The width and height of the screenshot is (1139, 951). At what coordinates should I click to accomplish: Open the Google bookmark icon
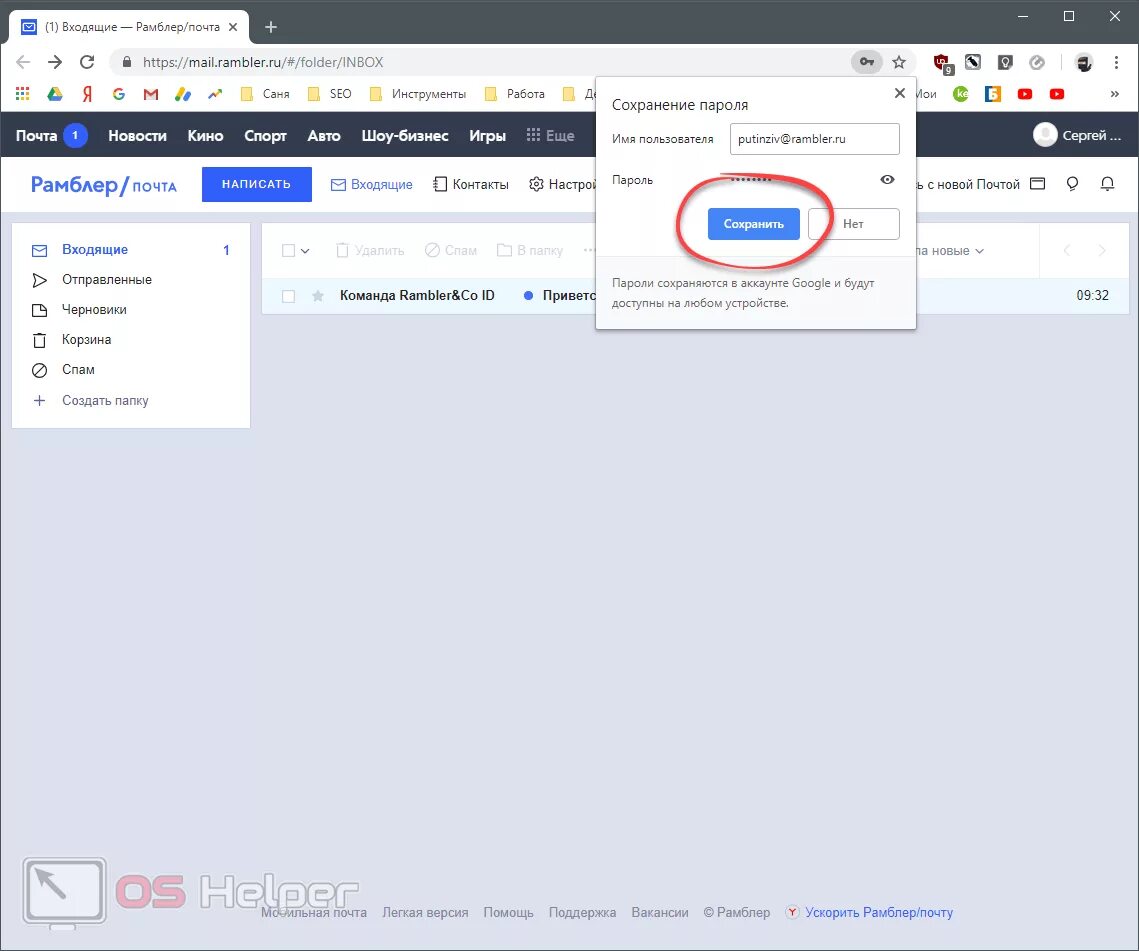(x=119, y=94)
